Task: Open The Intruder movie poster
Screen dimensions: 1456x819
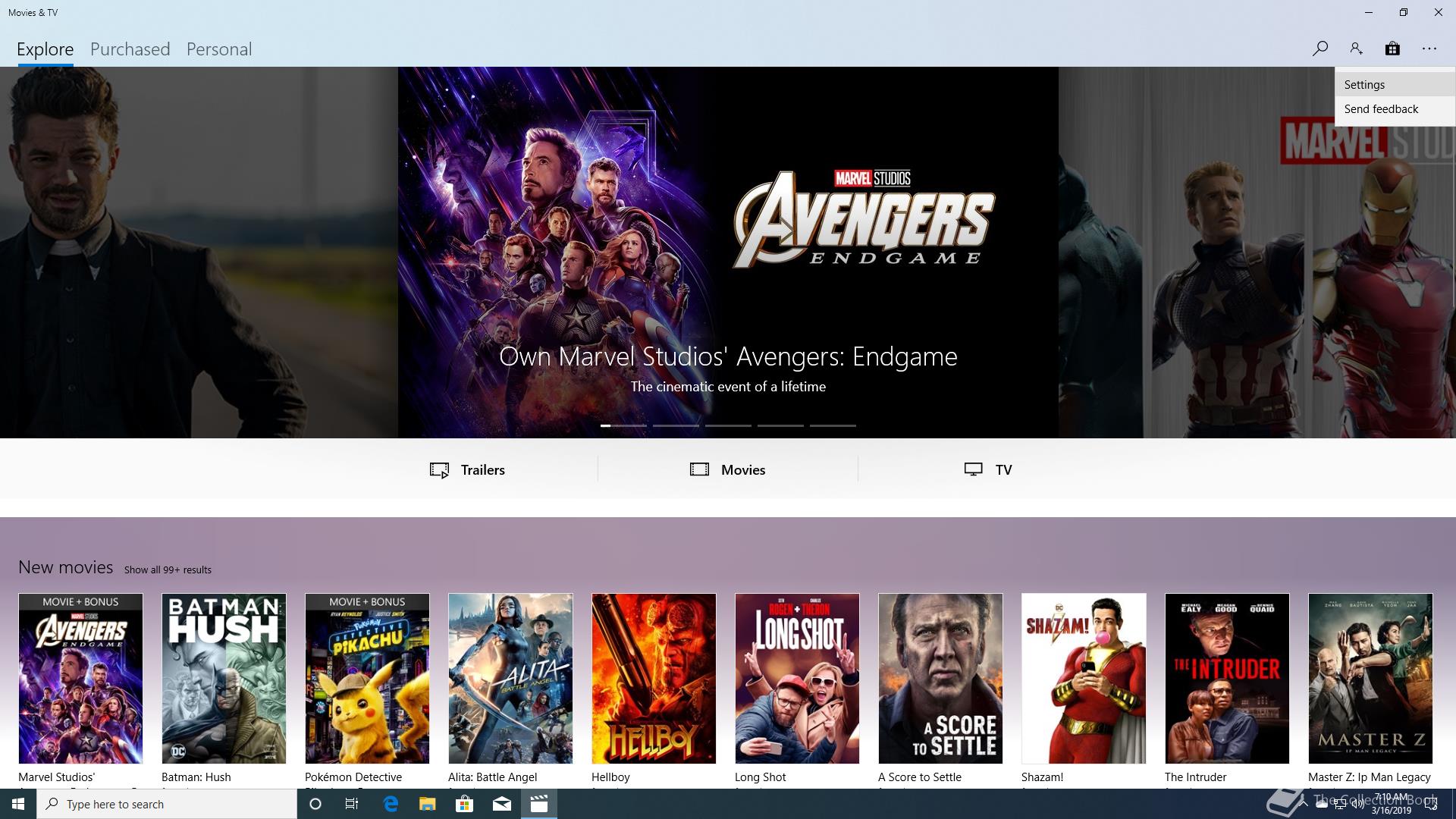Action: point(1227,678)
